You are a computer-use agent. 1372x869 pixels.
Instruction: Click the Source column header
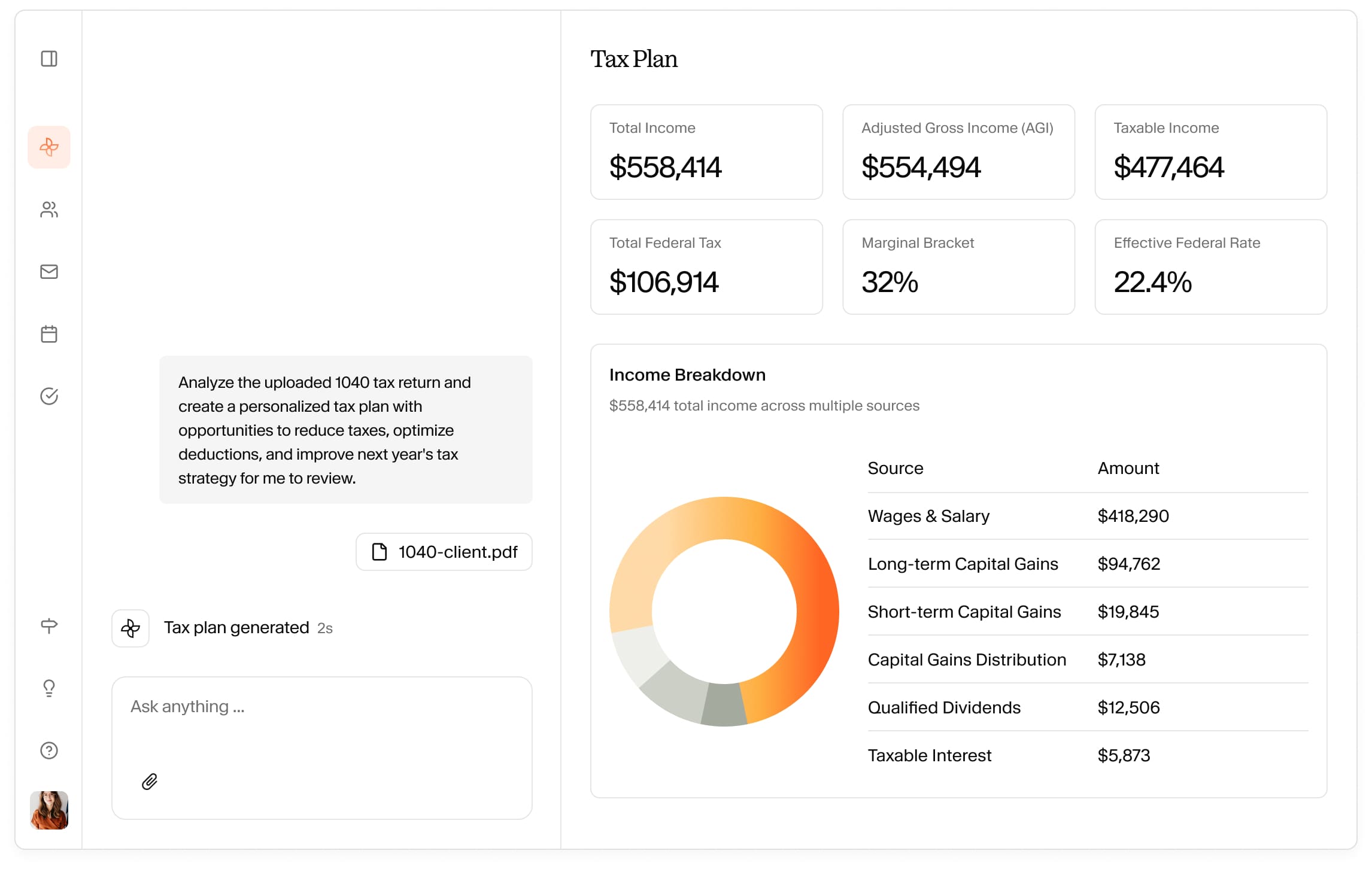[896, 468]
